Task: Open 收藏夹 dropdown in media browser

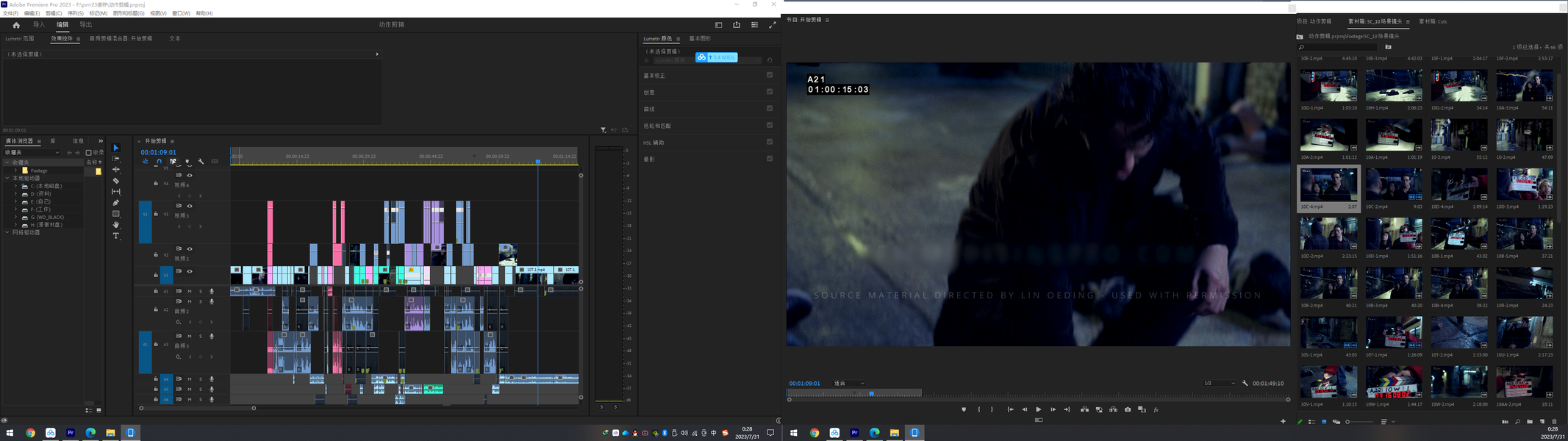Action: (32, 153)
